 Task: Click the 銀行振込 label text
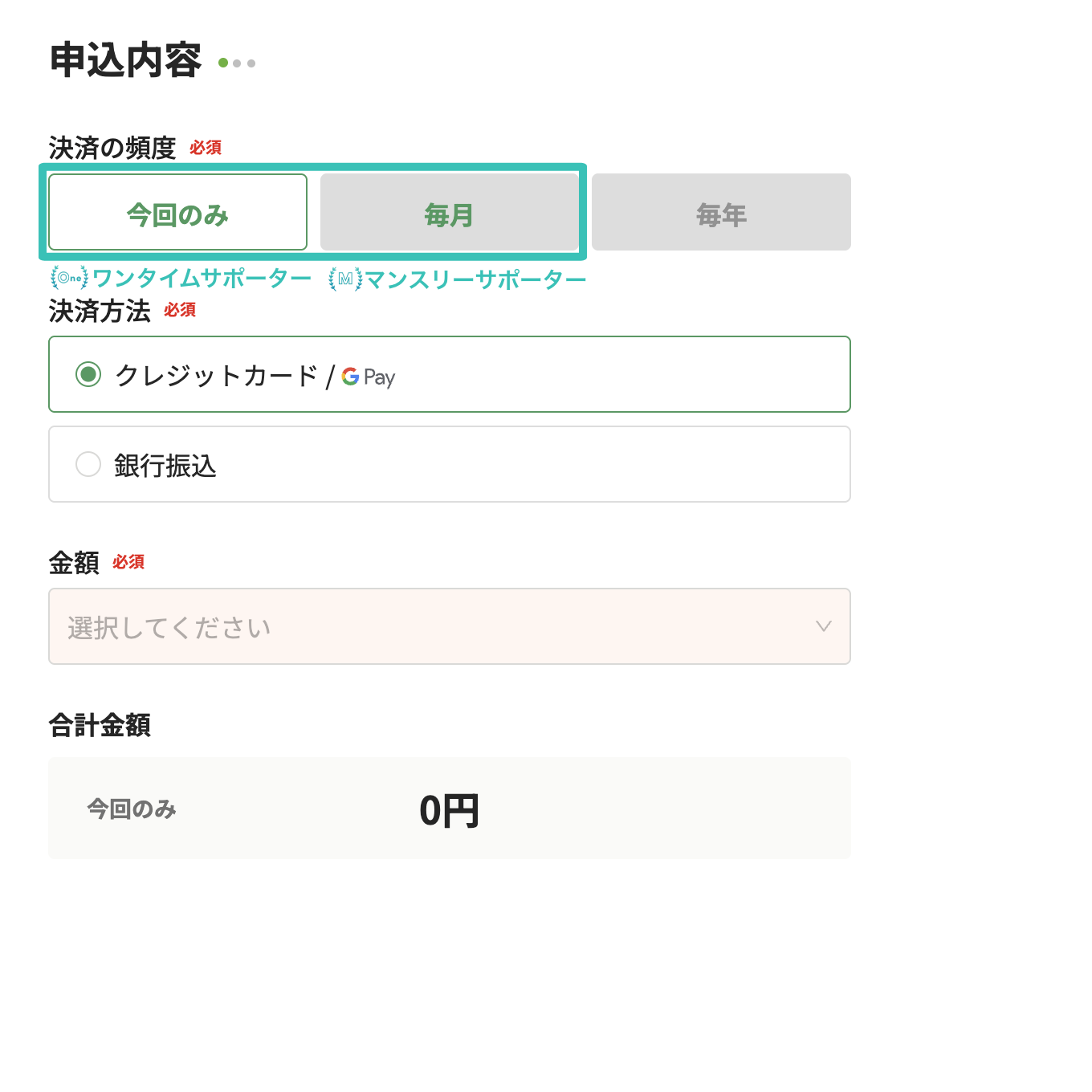[x=165, y=466]
